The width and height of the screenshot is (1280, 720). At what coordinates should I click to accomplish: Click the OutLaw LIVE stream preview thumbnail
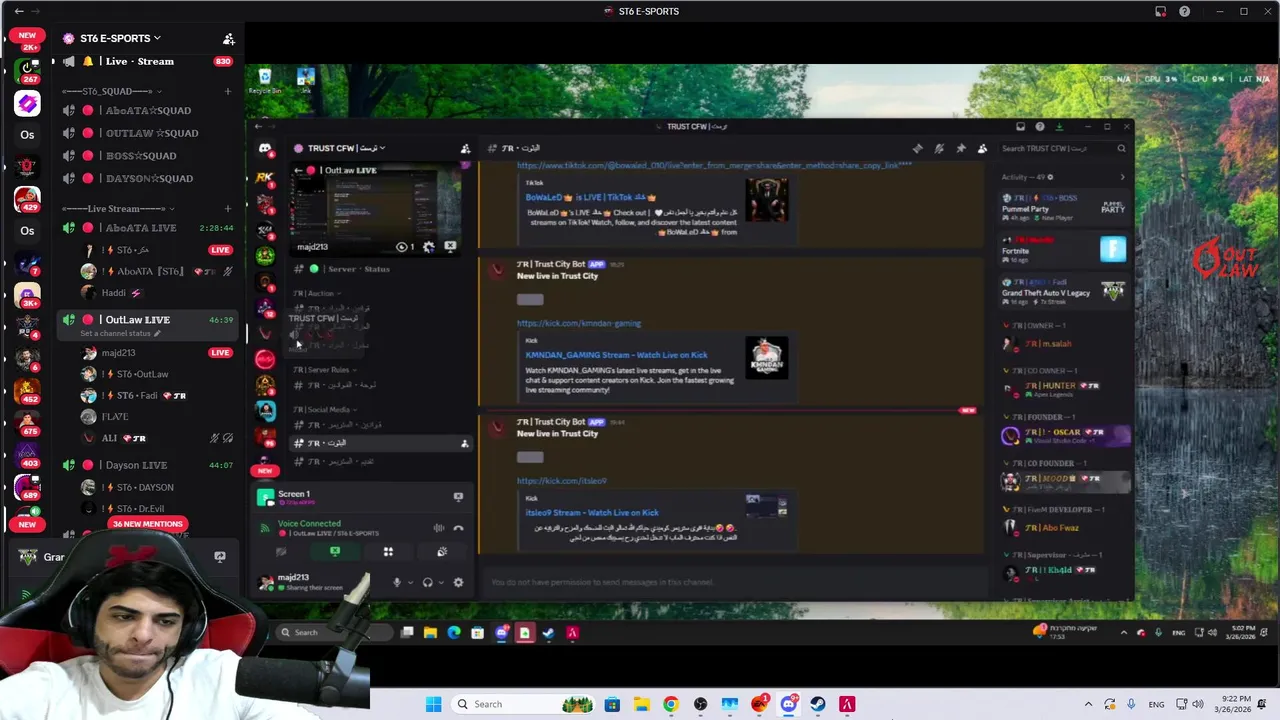pos(376,208)
